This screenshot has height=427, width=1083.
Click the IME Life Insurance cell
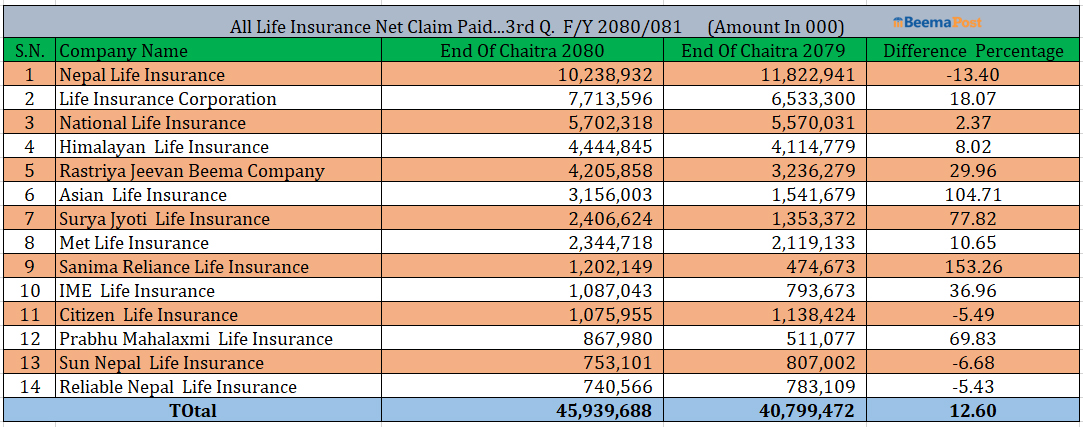(136, 291)
